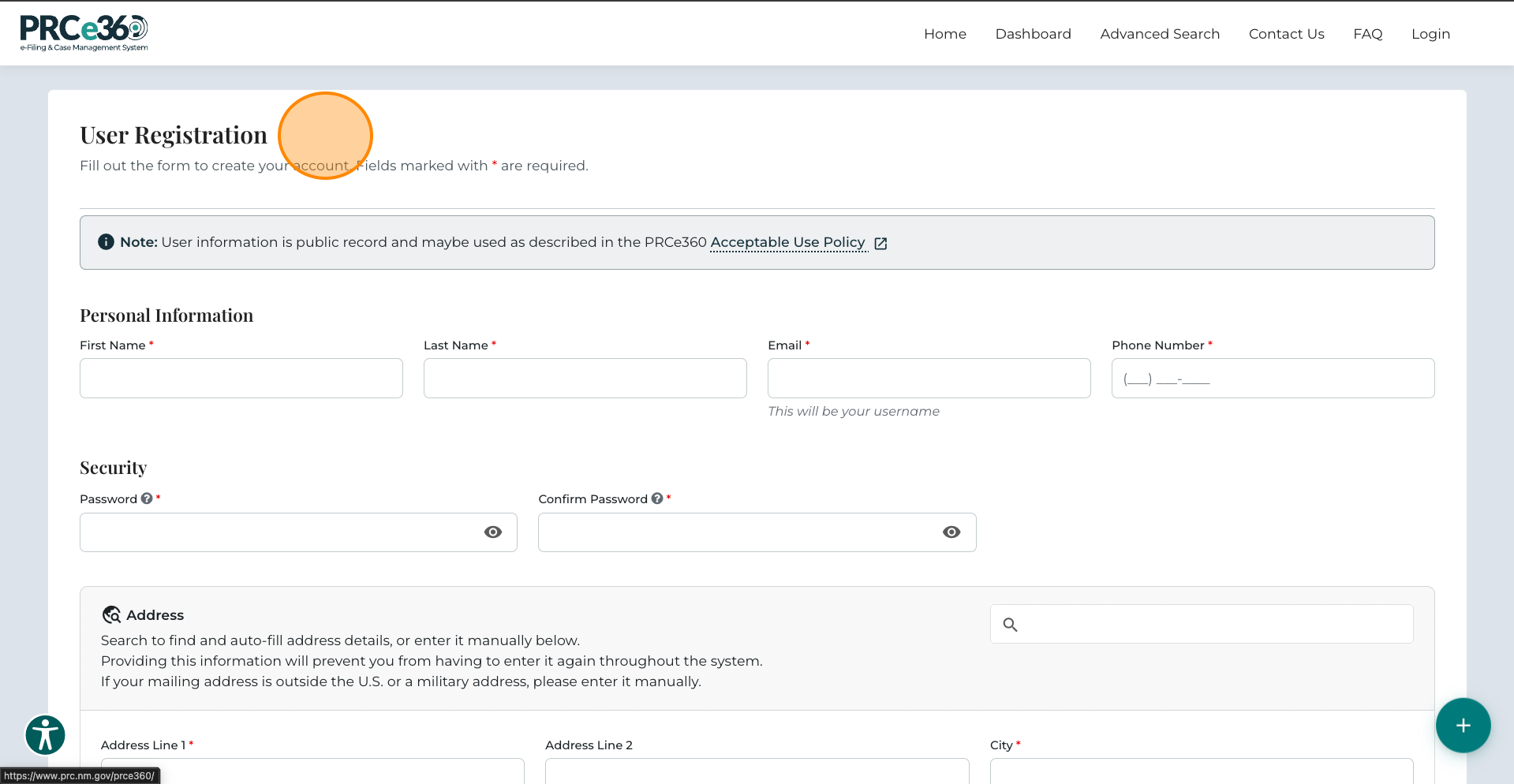Go to the FAQ page
This screenshot has height=784, width=1514.
pyautogui.click(x=1367, y=33)
